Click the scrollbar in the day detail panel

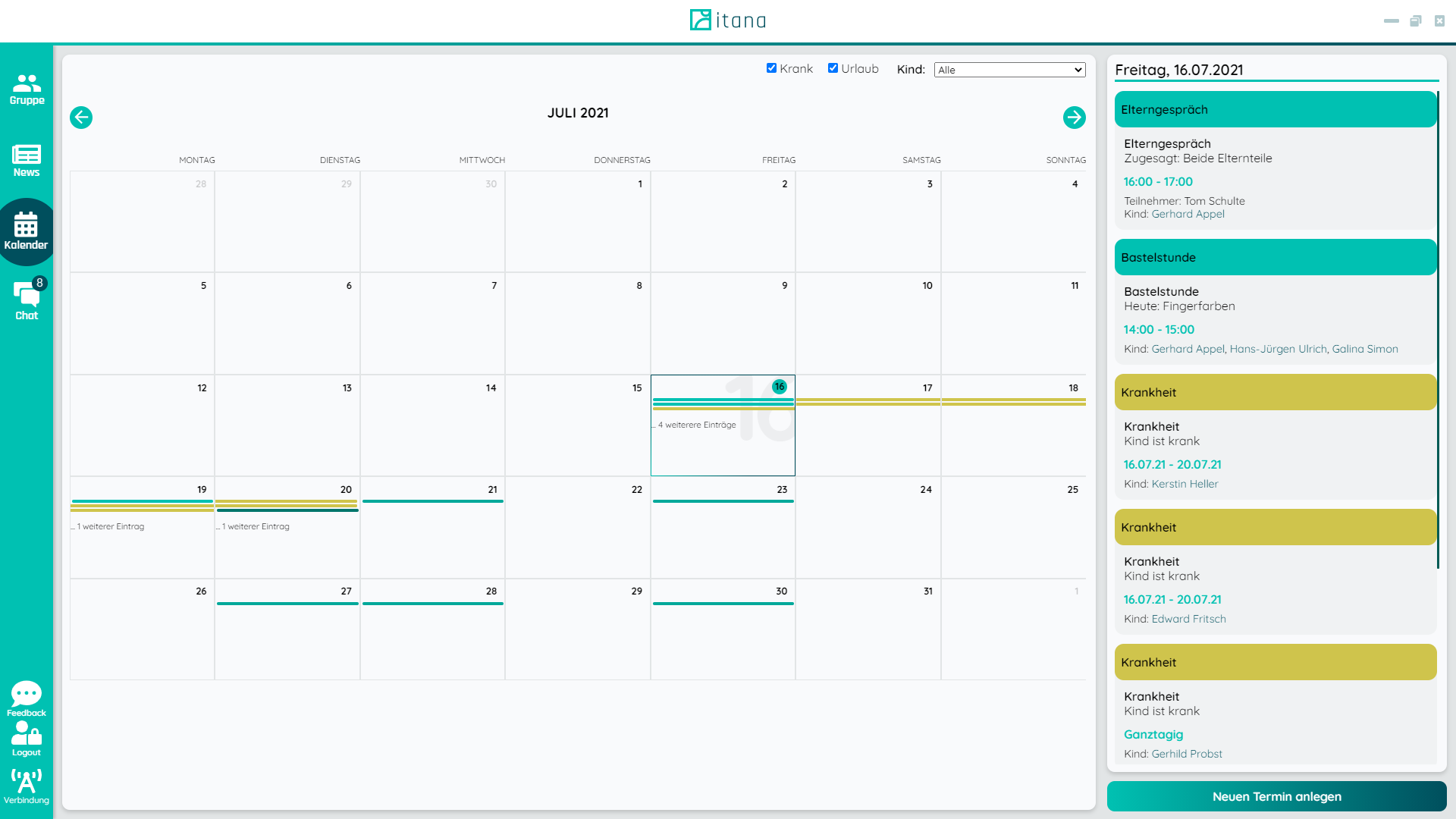1438,330
